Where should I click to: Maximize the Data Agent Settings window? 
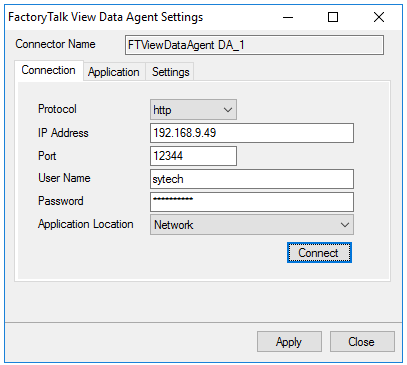(x=333, y=17)
